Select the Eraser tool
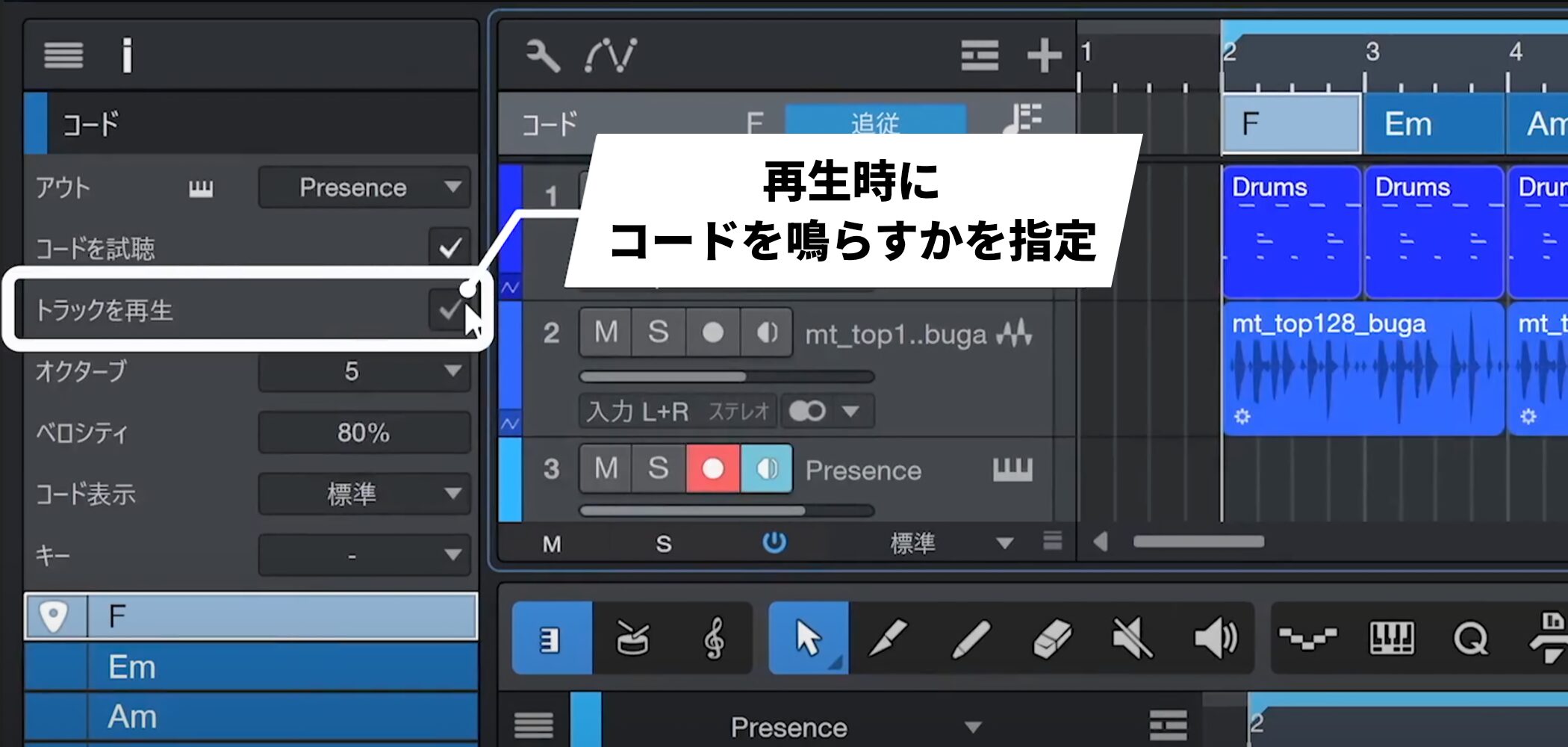 coord(1052,639)
